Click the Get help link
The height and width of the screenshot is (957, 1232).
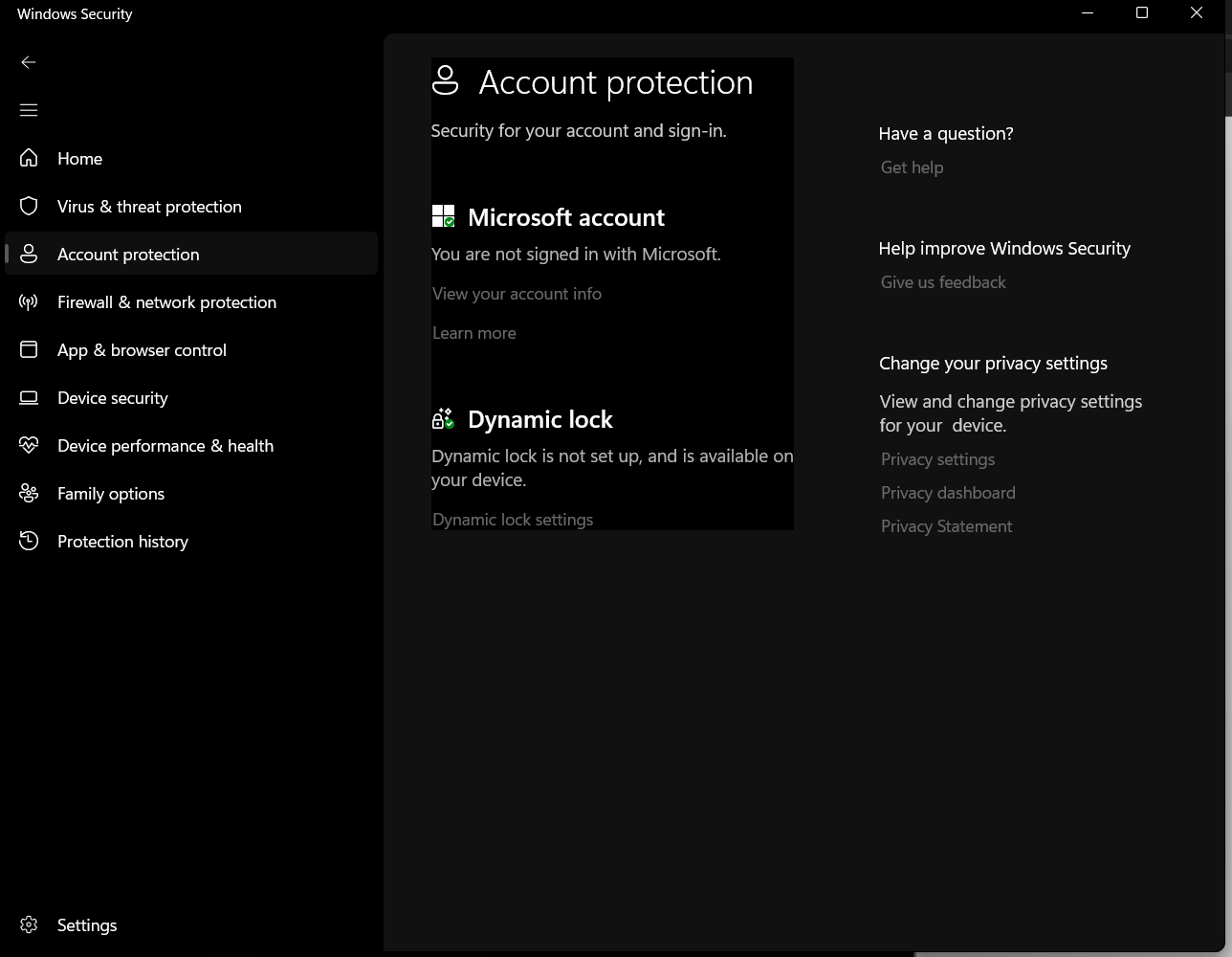912,167
